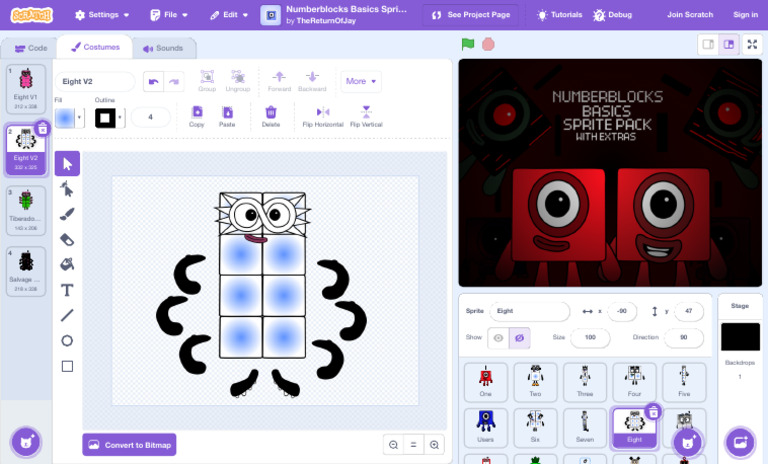
Task: Delete the Eight V2 costume
Action: coord(43,128)
